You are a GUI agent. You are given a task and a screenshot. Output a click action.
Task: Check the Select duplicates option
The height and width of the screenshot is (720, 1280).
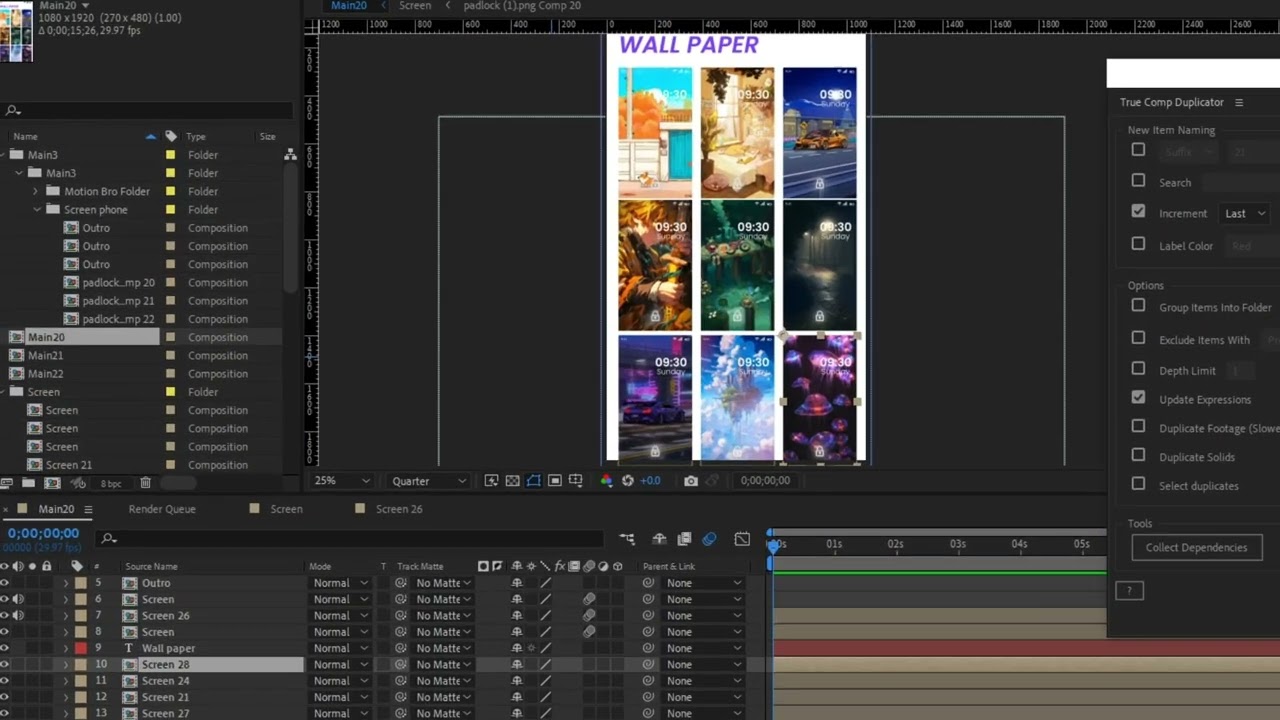point(1138,484)
